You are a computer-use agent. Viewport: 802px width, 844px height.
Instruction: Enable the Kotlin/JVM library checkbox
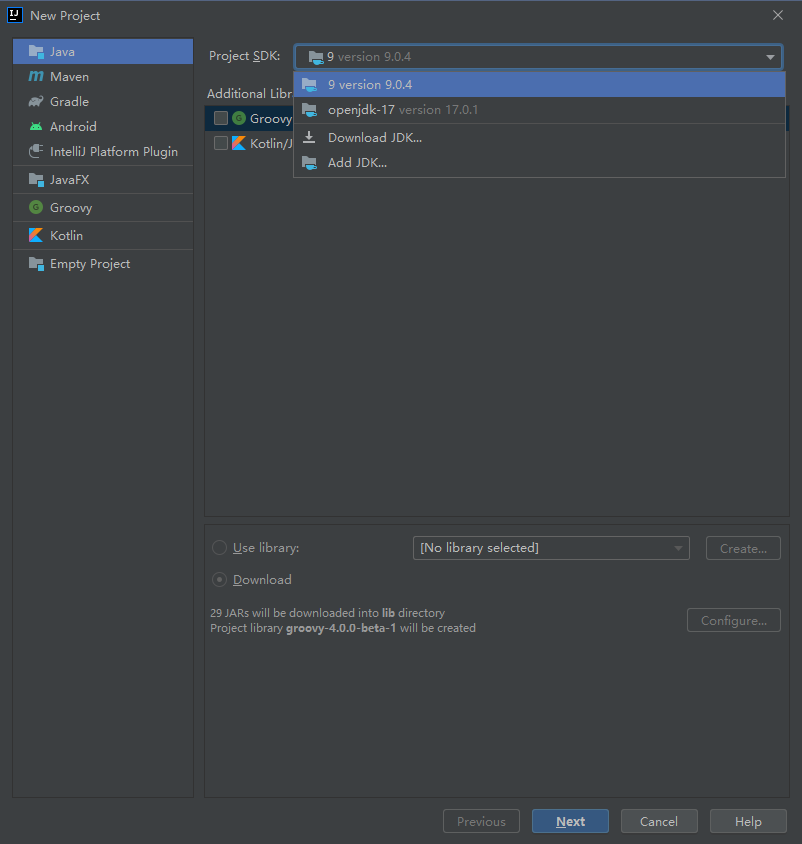pos(221,143)
